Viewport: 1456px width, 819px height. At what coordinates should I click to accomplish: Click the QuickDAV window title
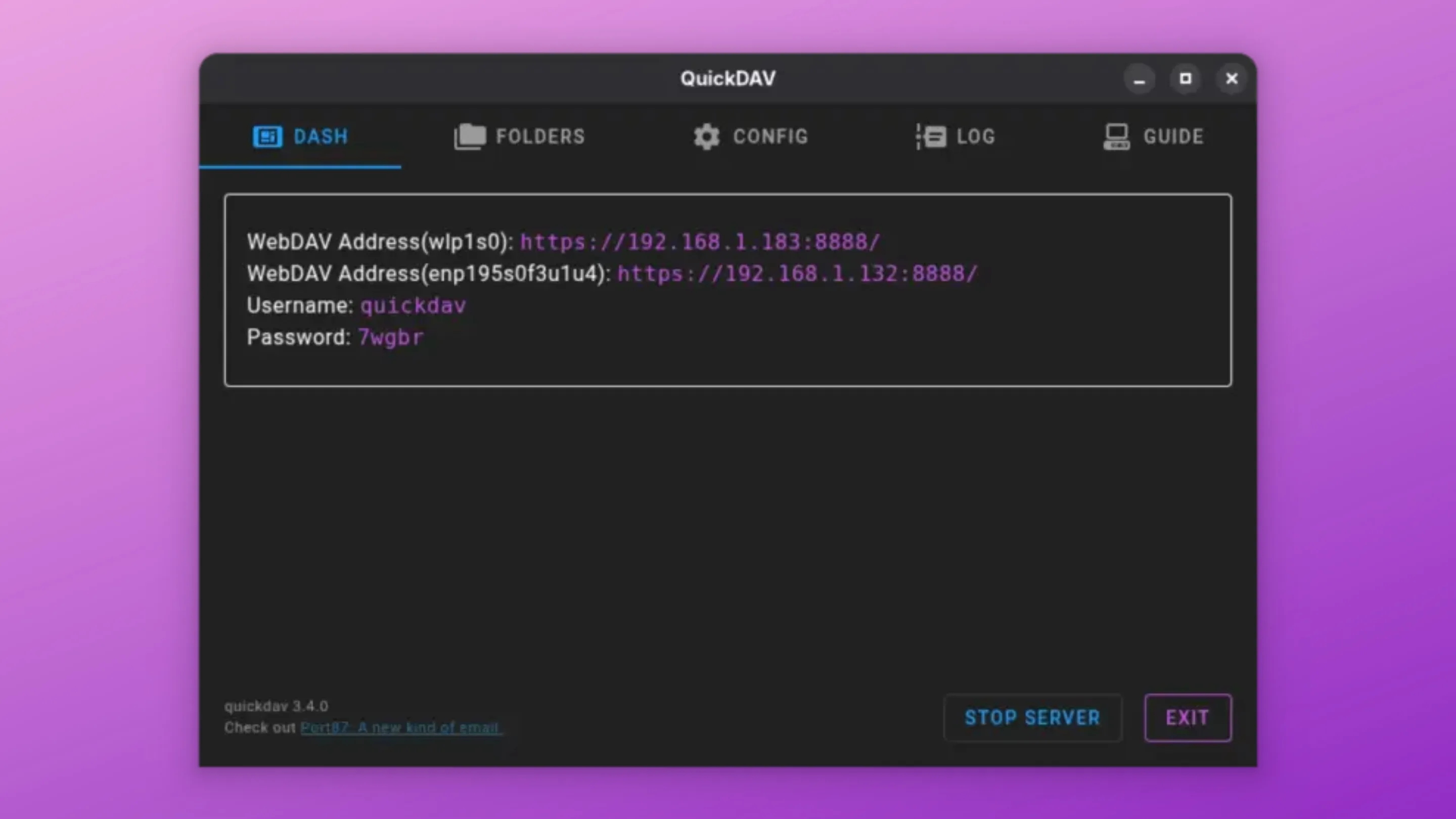coord(728,78)
